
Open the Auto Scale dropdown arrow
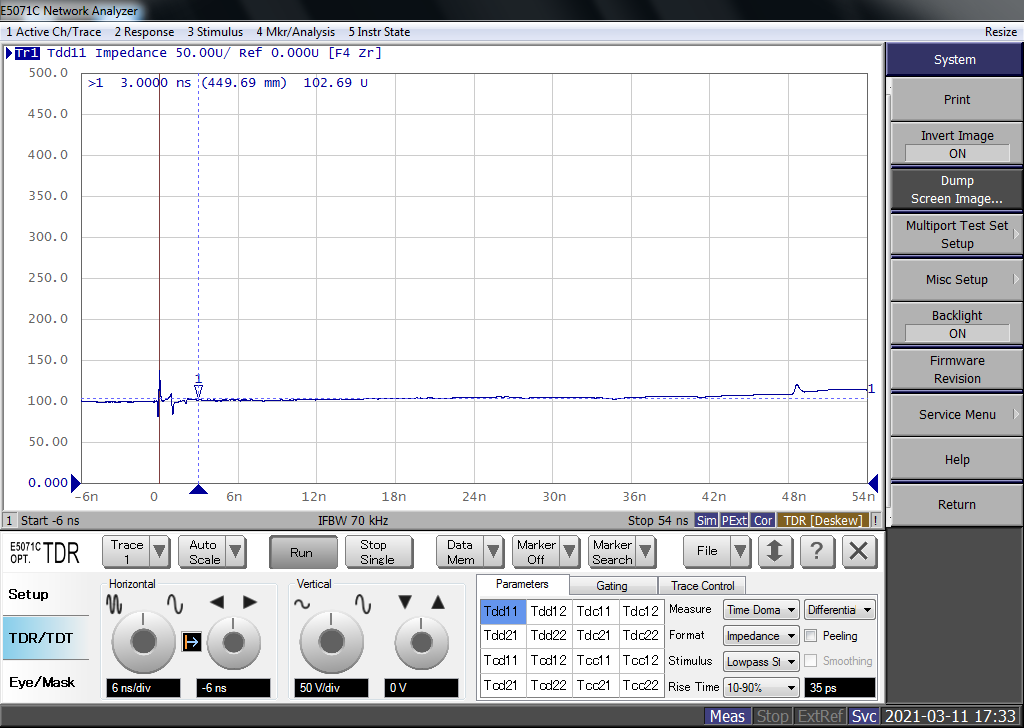[235, 551]
